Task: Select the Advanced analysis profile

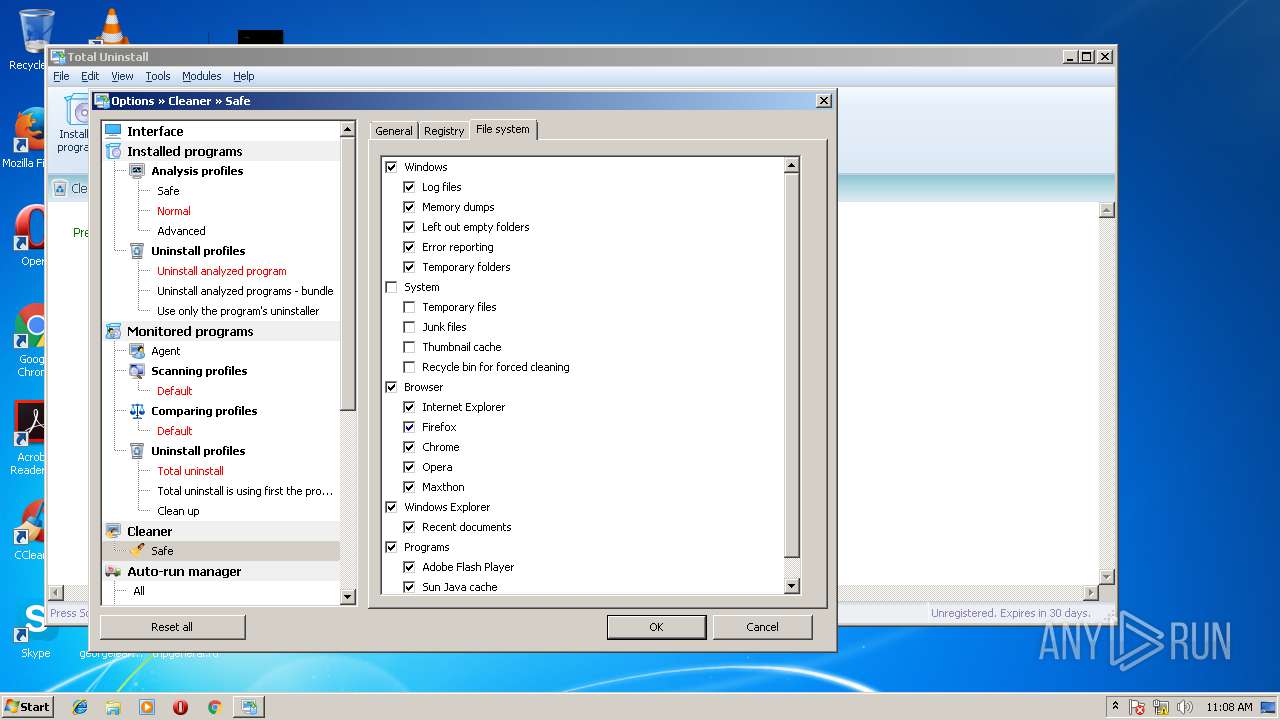Action: (181, 231)
